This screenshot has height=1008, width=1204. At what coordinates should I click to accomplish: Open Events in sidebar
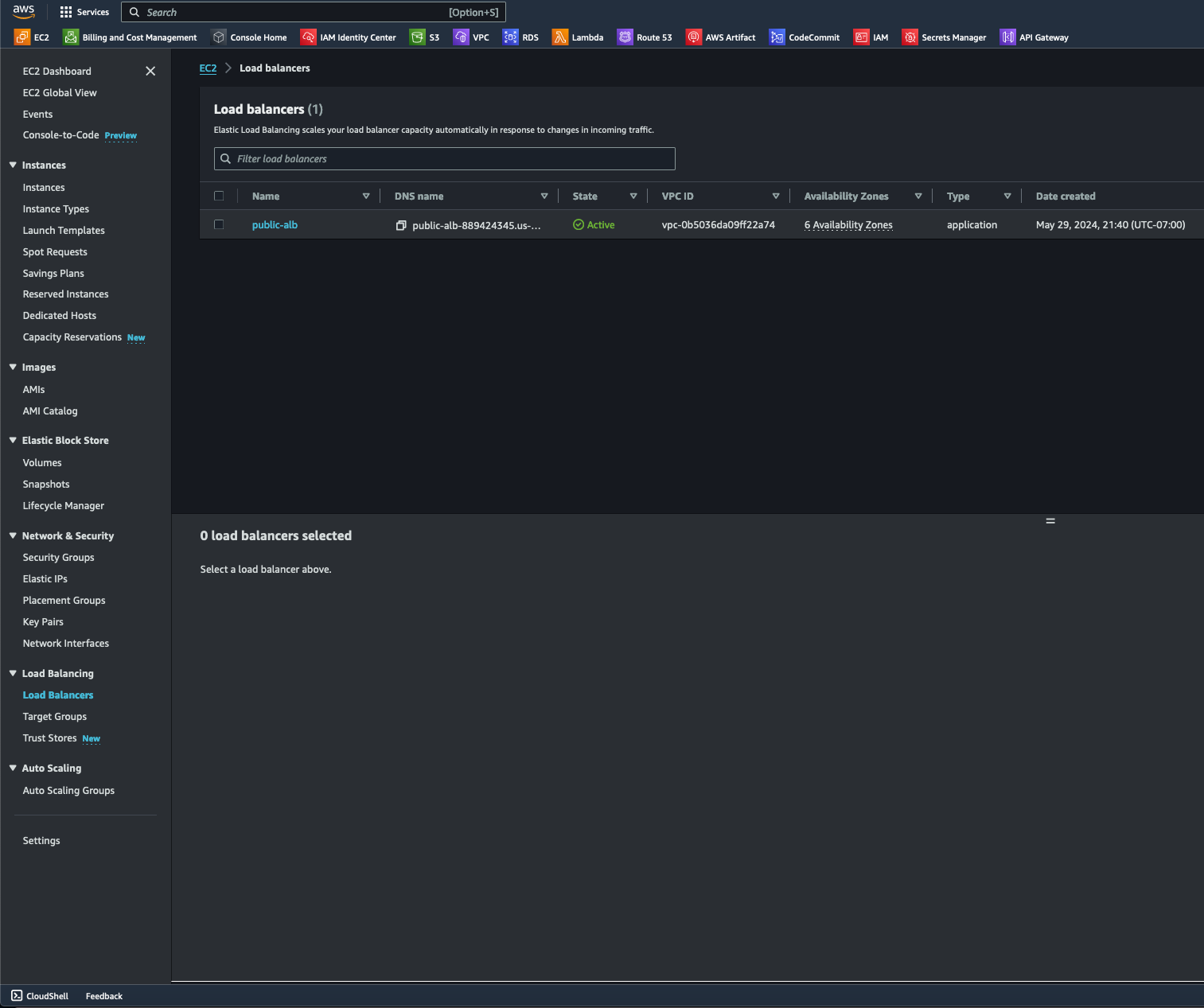(x=37, y=115)
